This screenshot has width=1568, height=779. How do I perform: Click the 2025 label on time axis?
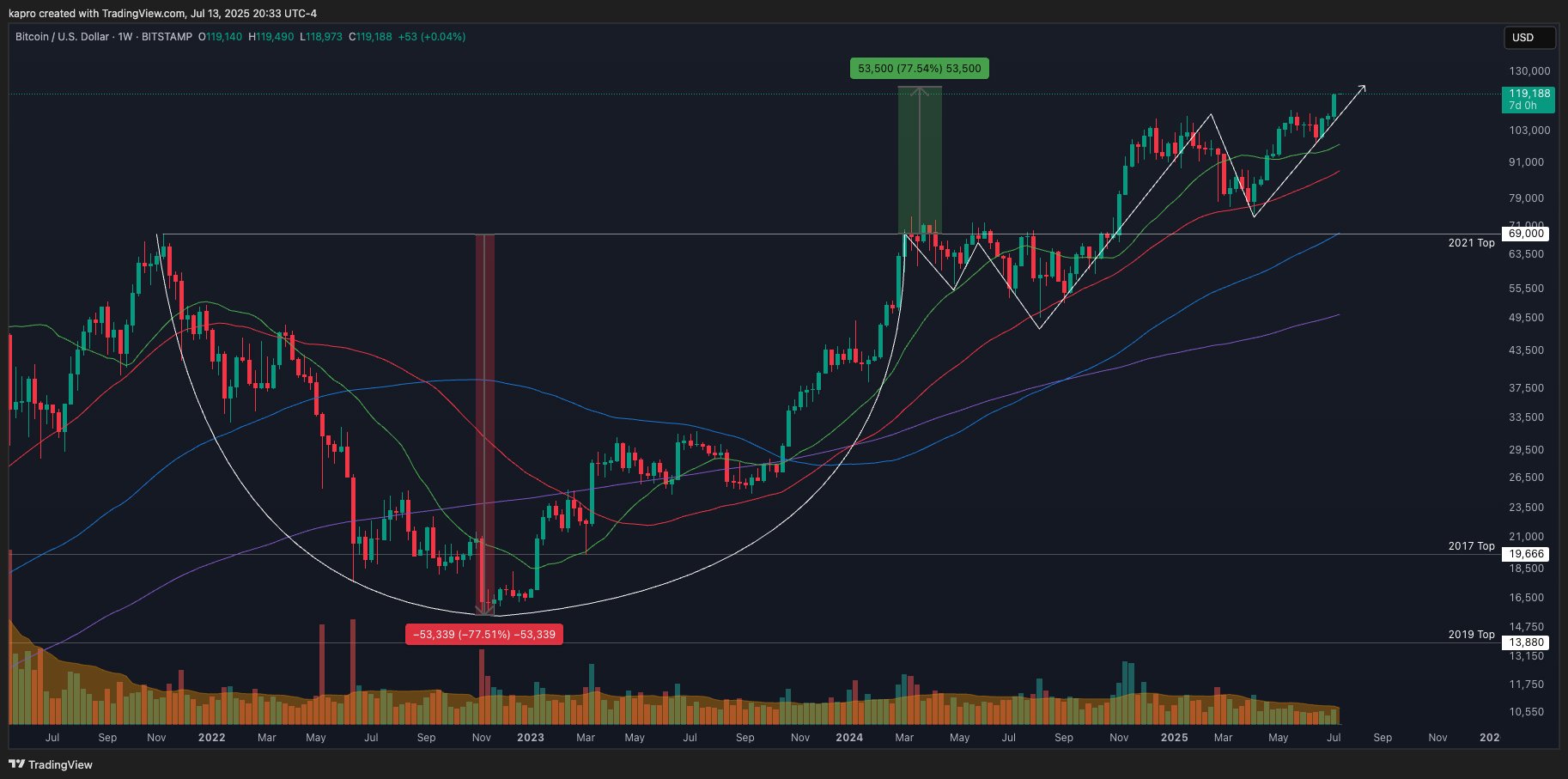[x=1174, y=738]
